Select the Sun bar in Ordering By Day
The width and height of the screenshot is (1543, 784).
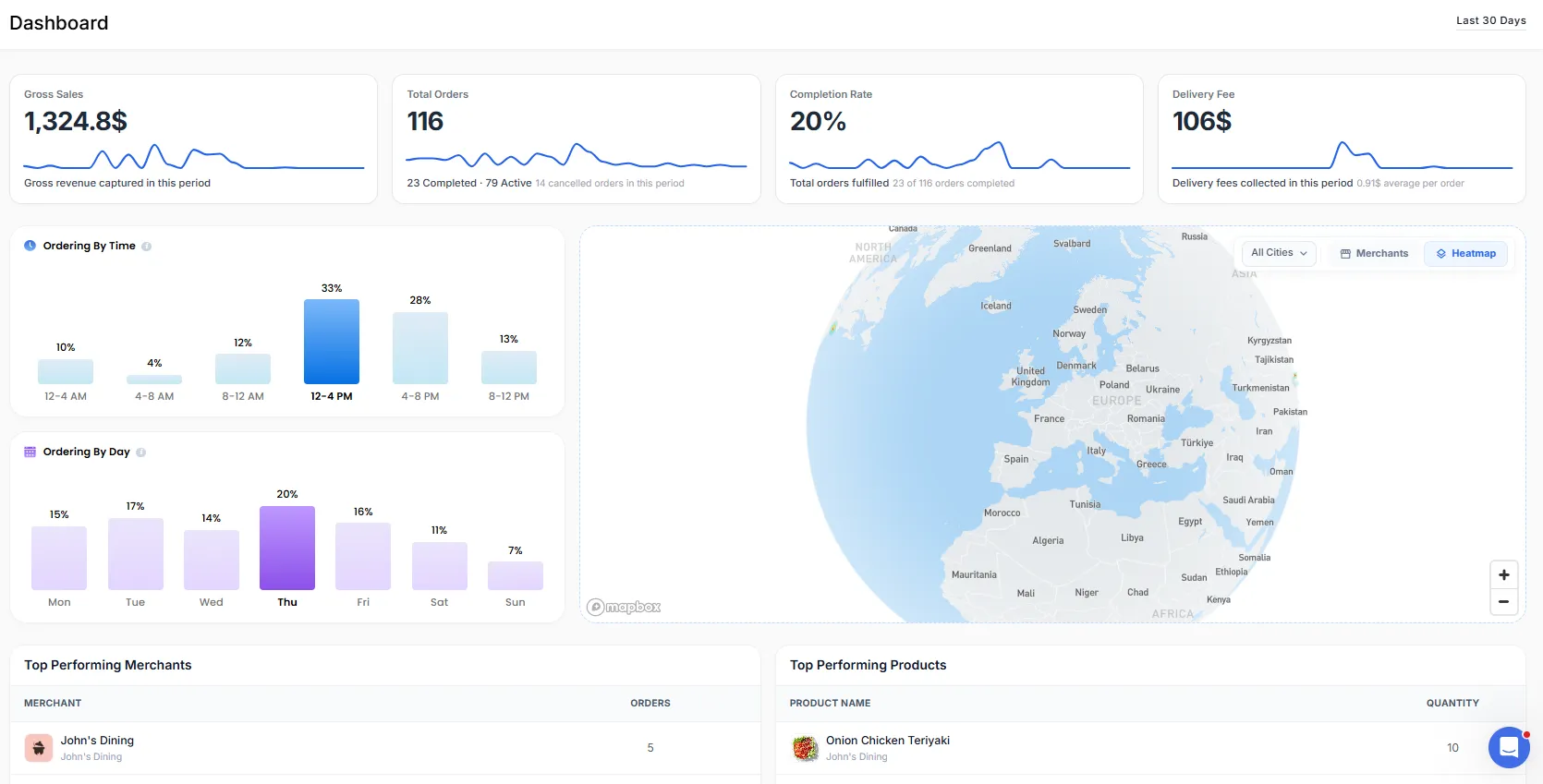(516, 575)
